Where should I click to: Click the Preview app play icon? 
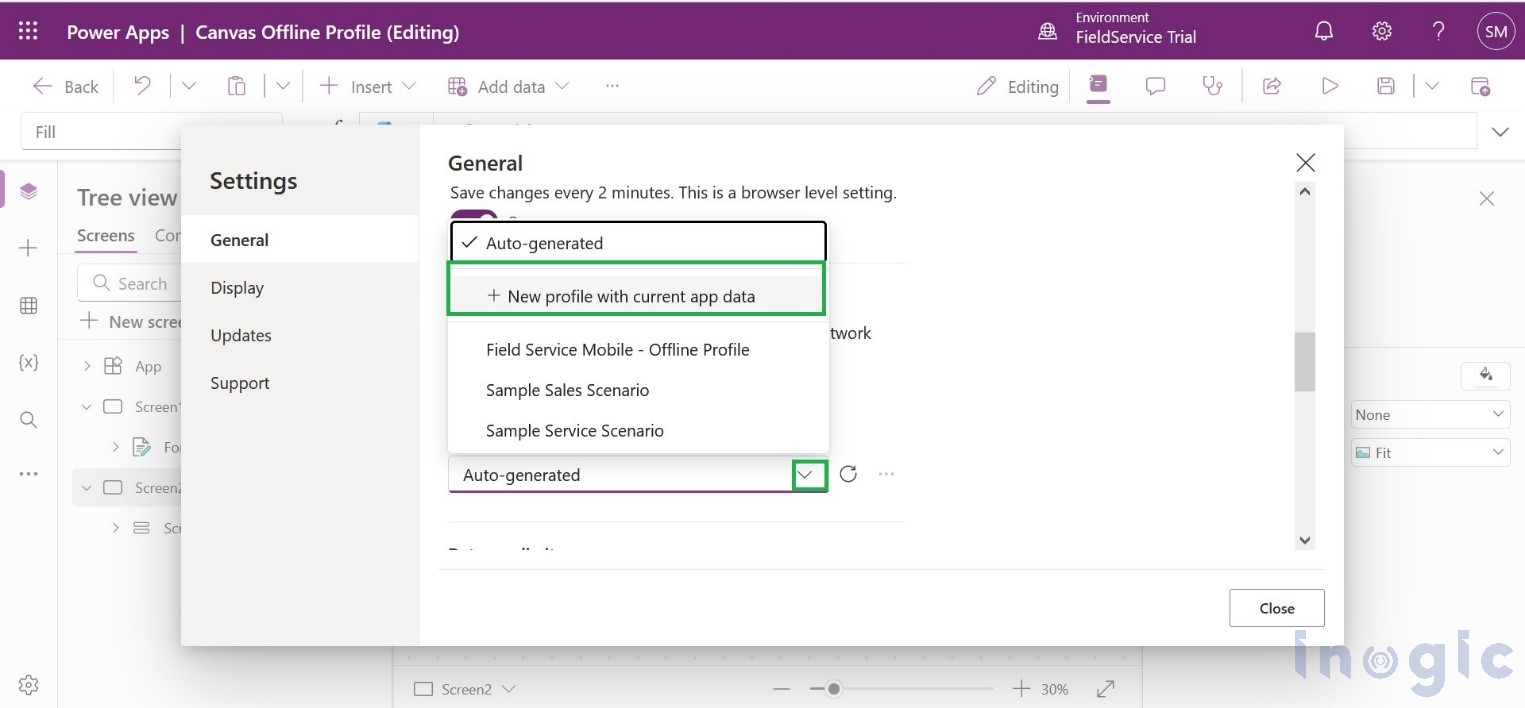[x=1329, y=86]
